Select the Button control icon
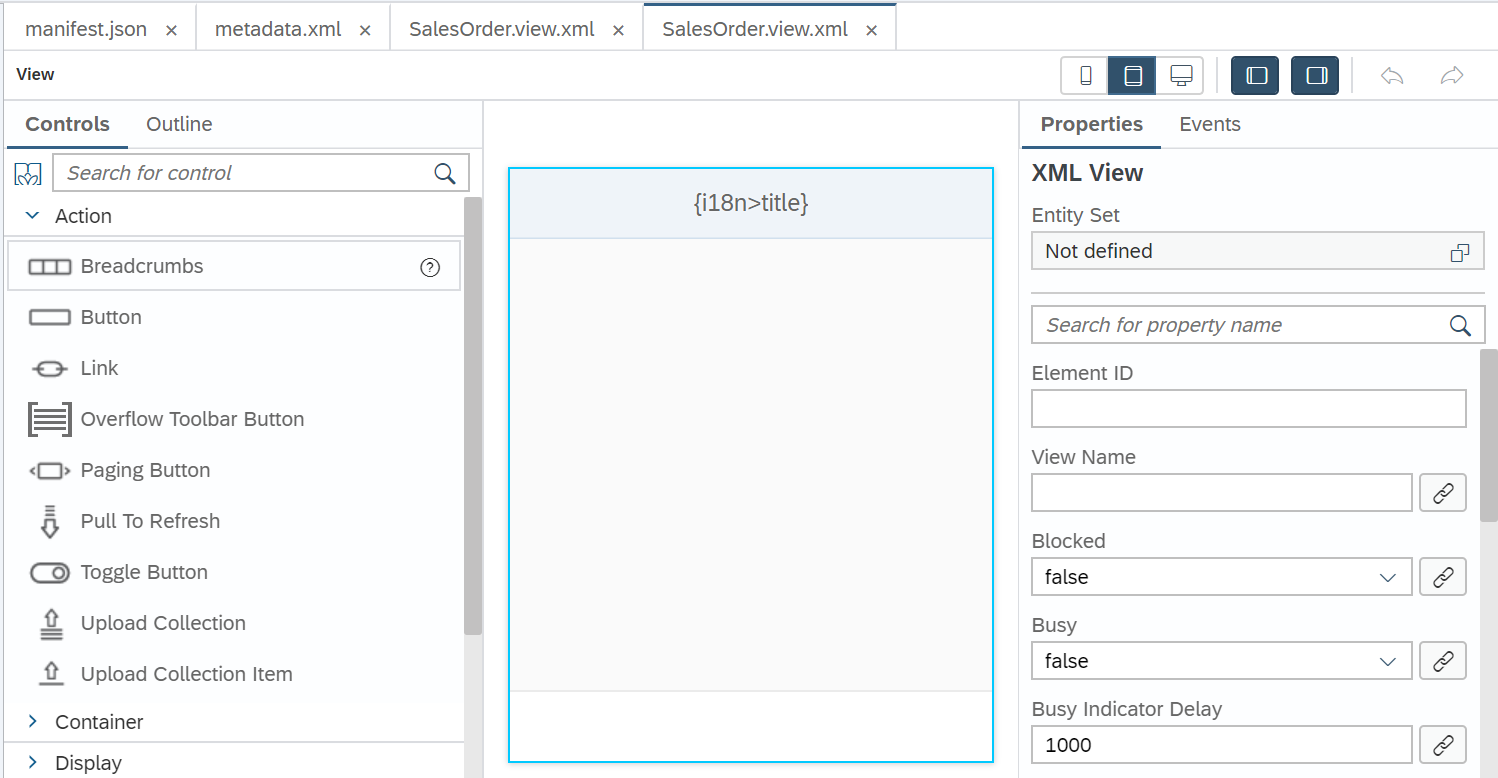This screenshot has height=778, width=1498. pyautogui.click(x=50, y=317)
